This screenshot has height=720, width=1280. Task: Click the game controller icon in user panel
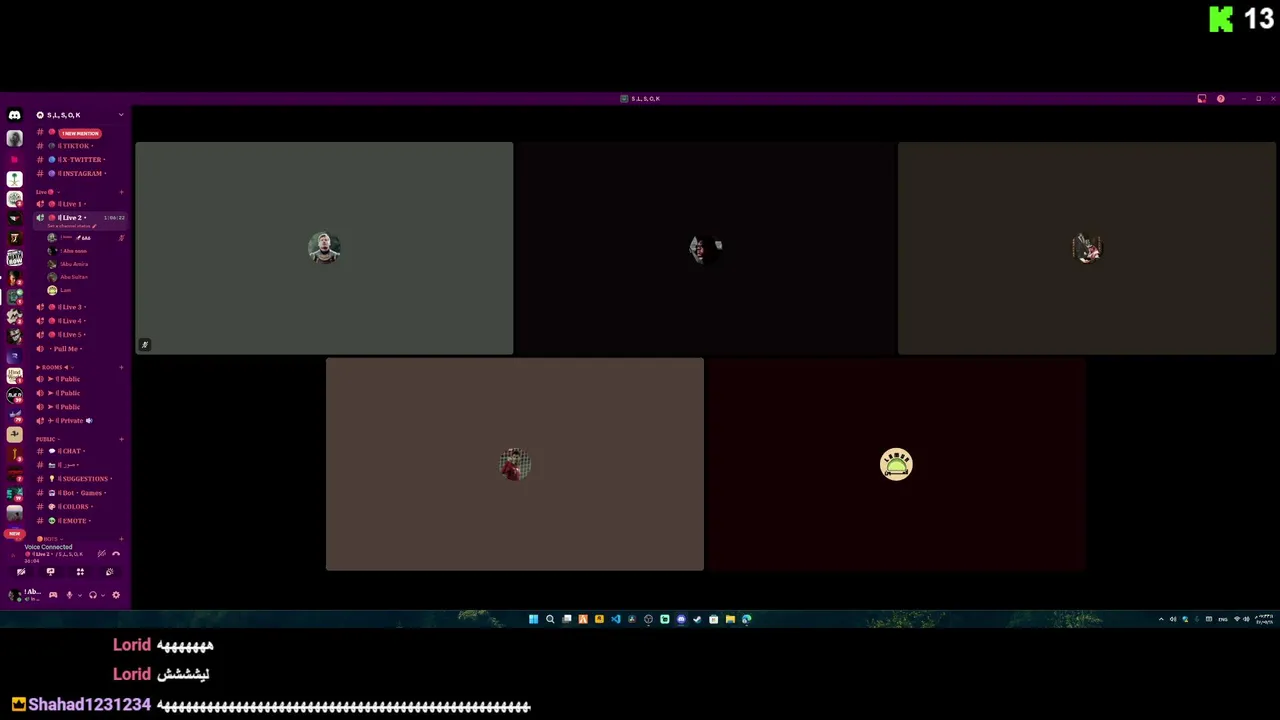tap(53, 595)
